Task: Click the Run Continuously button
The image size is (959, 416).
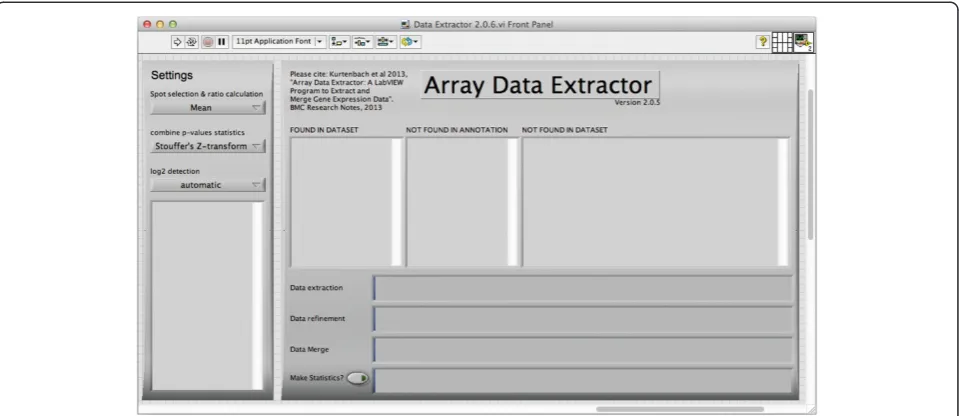Action: pos(191,42)
